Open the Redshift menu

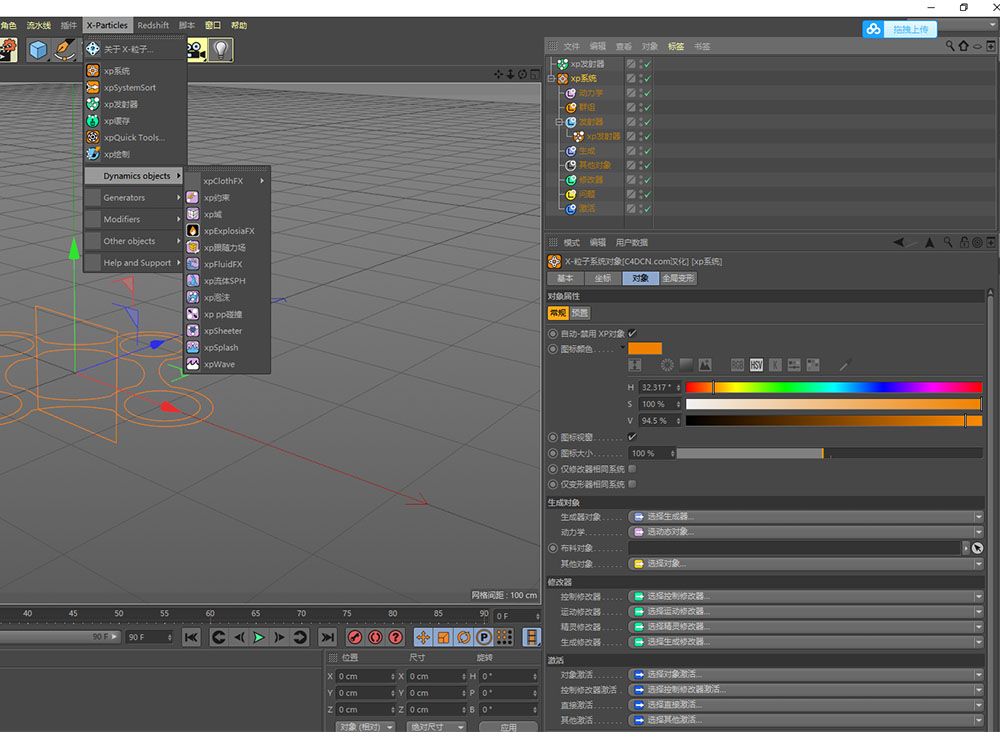(x=153, y=26)
